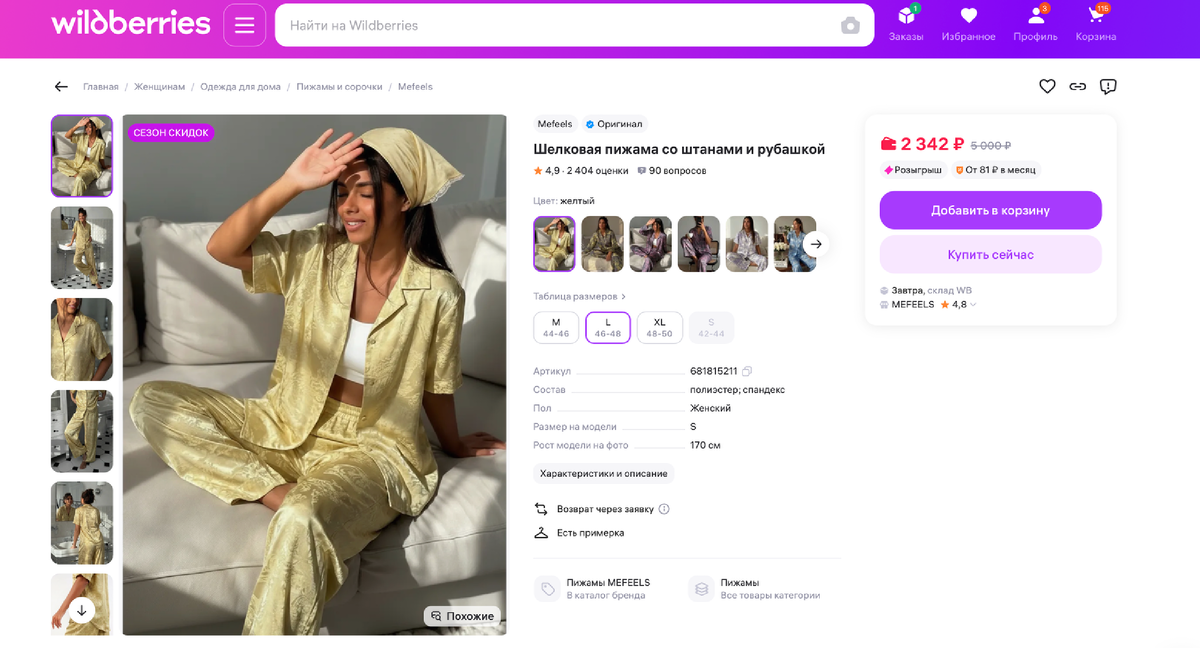1200x648 pixels.
Task: Open Заказы orders icon
Action: pos(906,24)
